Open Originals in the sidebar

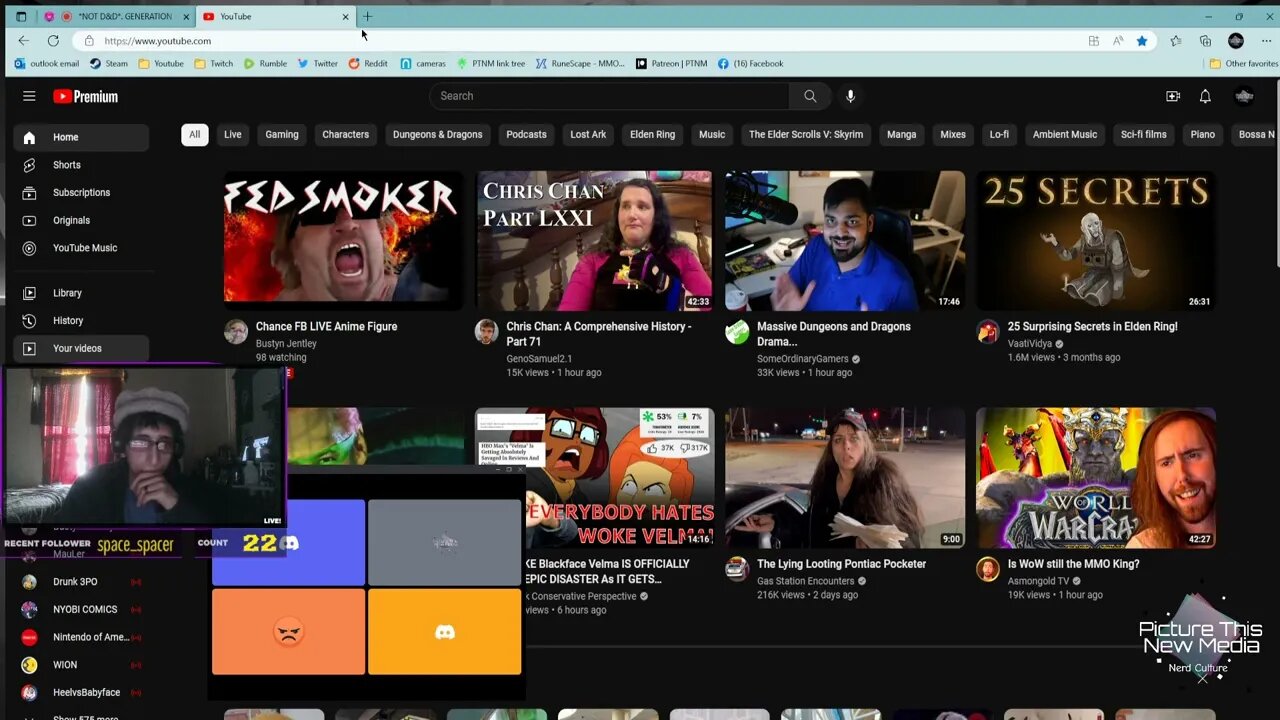(x=81, y=220)
